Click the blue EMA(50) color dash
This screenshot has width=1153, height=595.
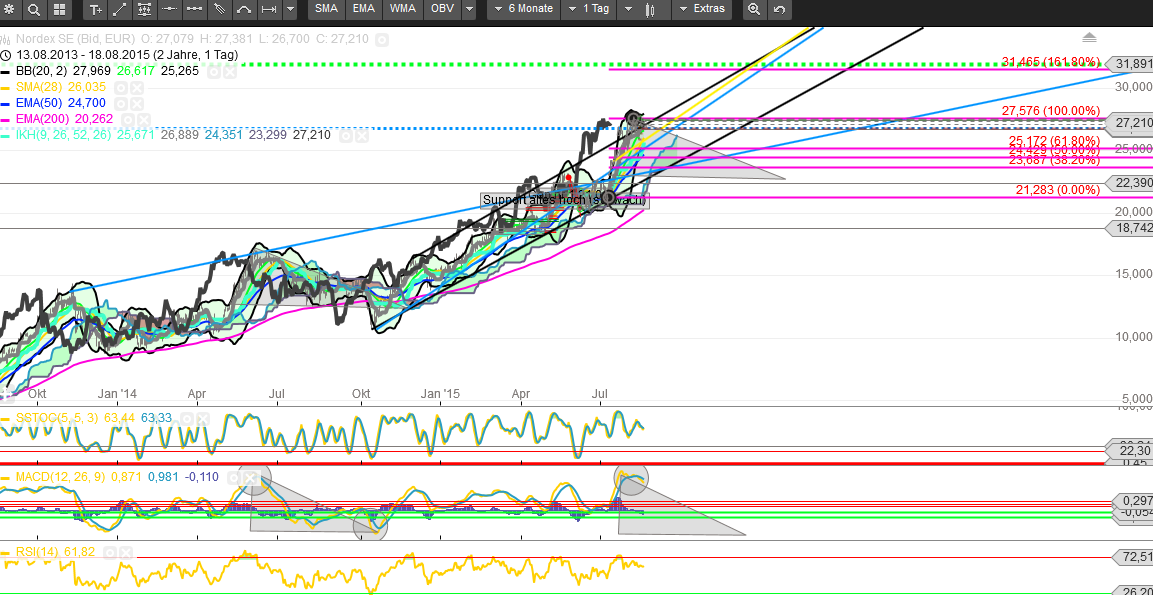pos(6,104)
